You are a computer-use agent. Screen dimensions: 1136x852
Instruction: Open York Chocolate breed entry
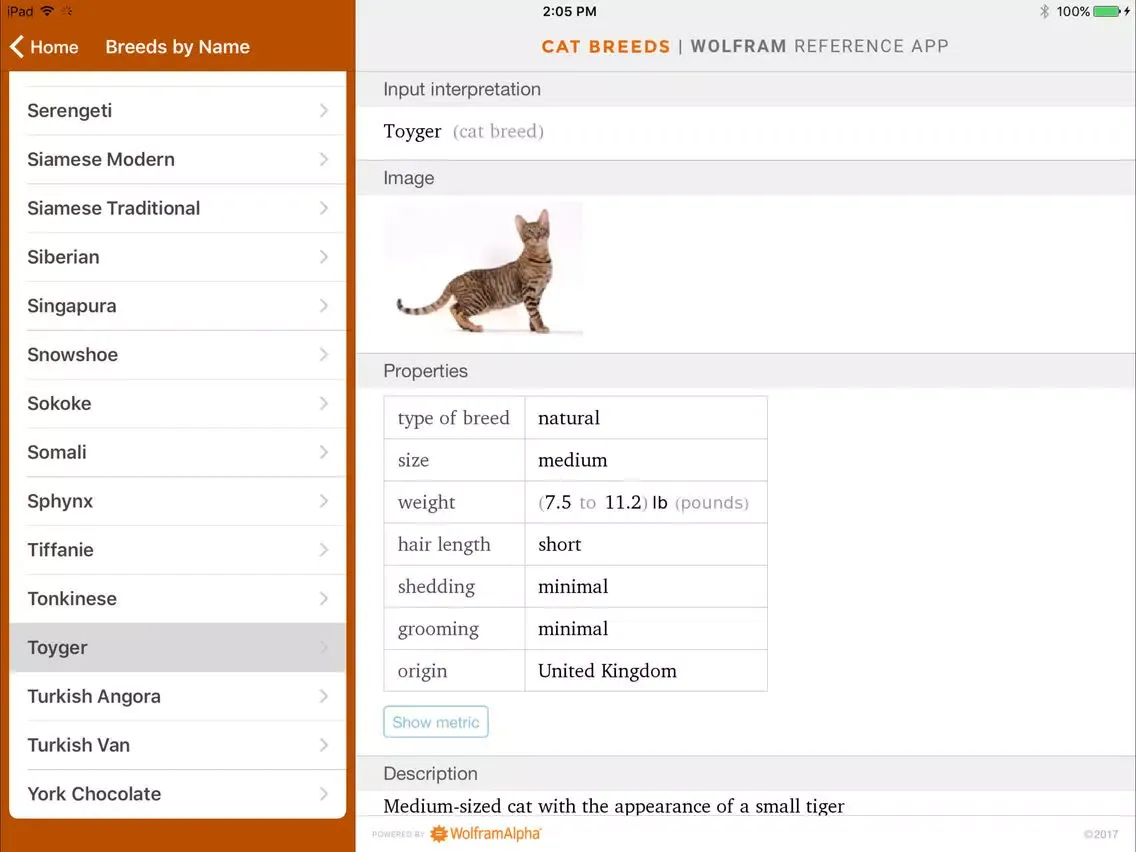[x=178, y=794]
